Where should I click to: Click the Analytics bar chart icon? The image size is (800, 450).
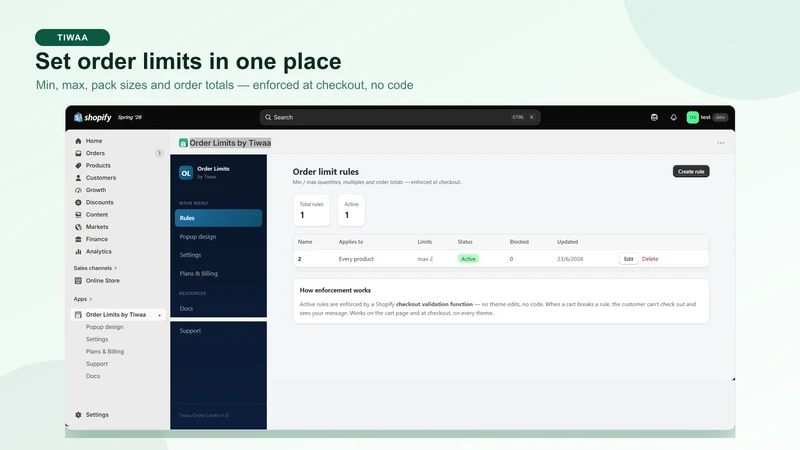78,251
